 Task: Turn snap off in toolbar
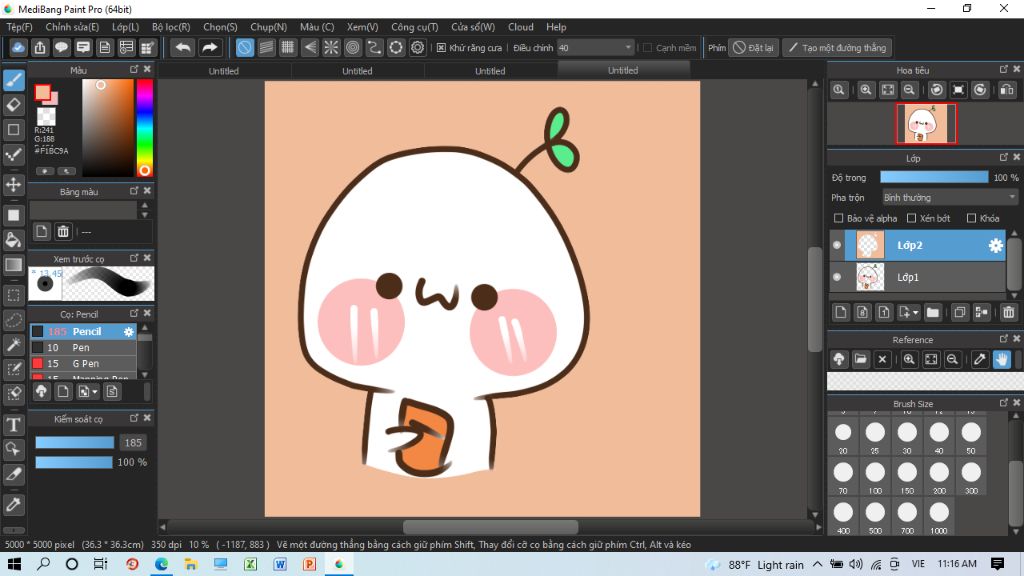click(x=245, y=48)
